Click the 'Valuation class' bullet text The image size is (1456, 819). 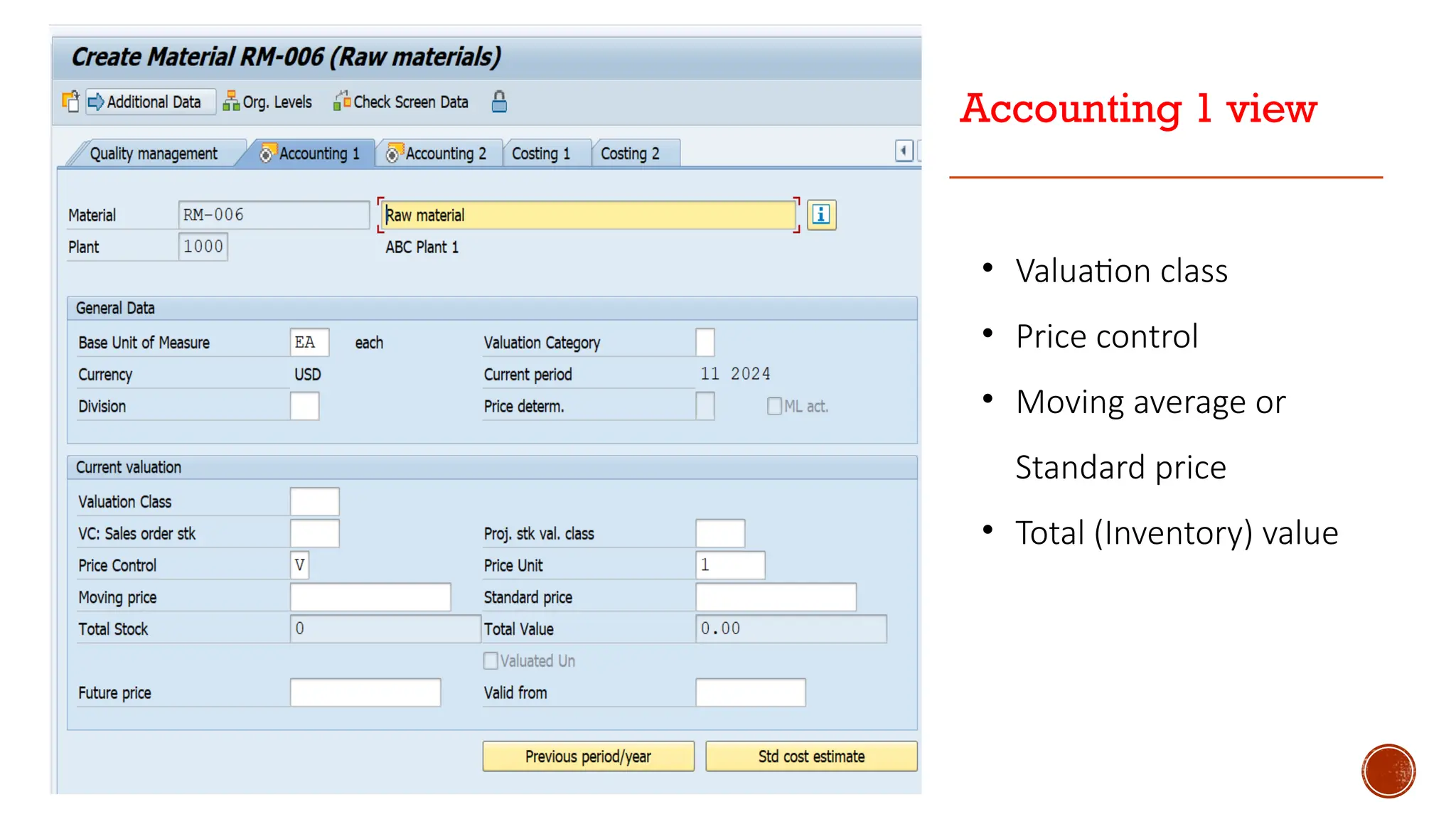coord(1122,271)
